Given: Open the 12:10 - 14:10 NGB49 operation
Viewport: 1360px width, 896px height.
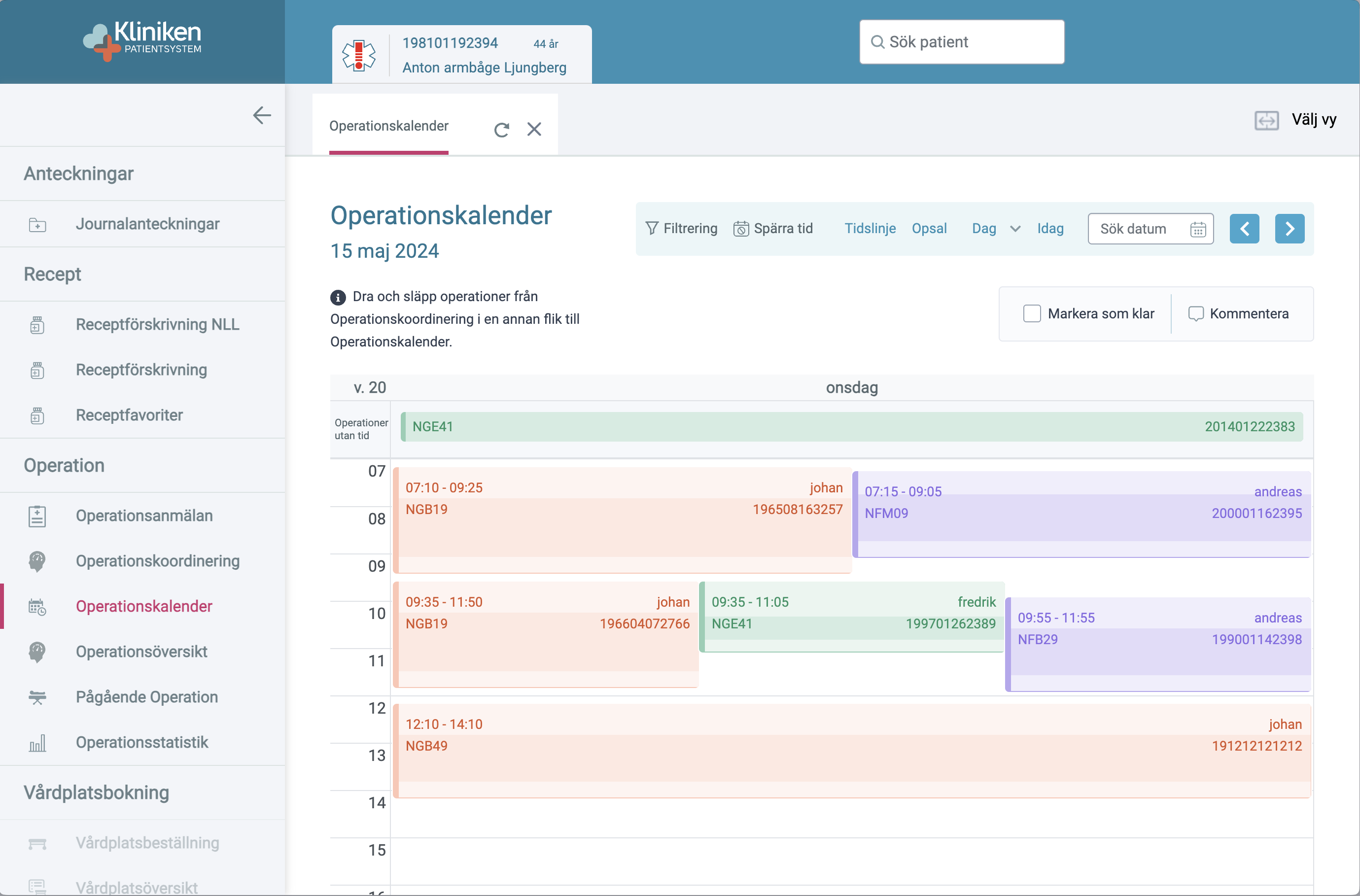Looking at the screenshot, I should coord(852,751).
